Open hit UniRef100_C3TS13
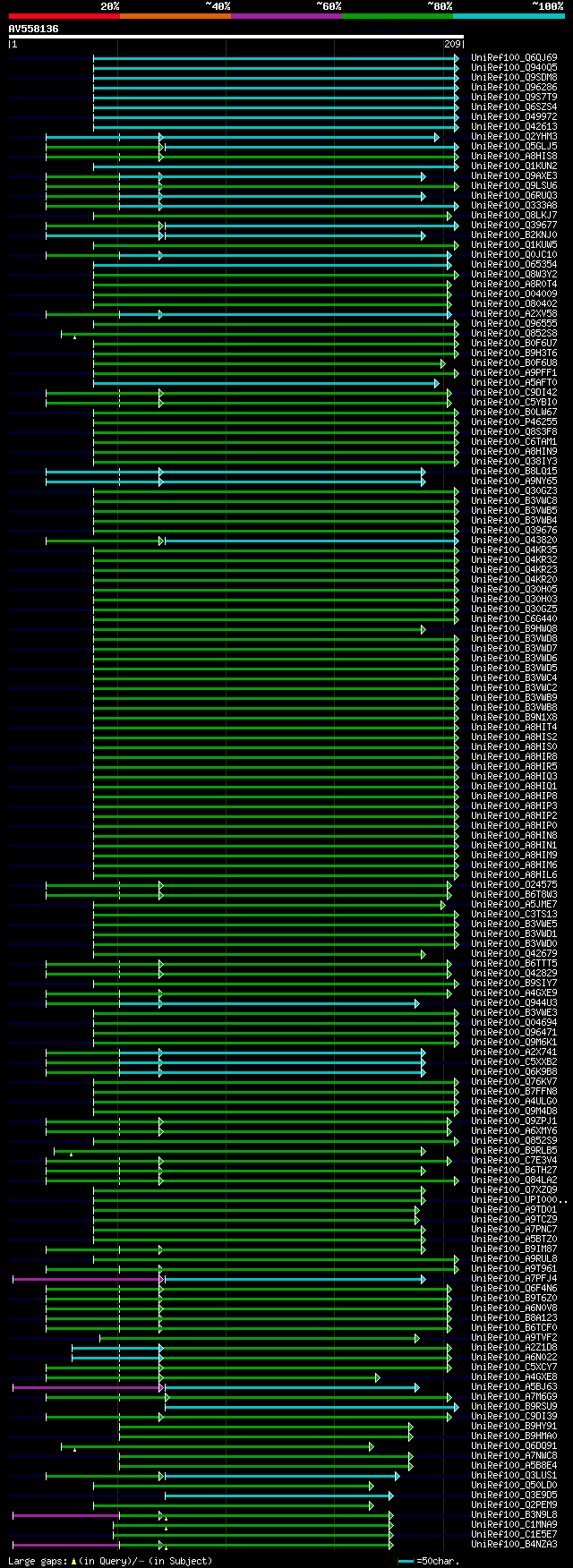This screenshot has height=1568, width=573. (514, 914)
